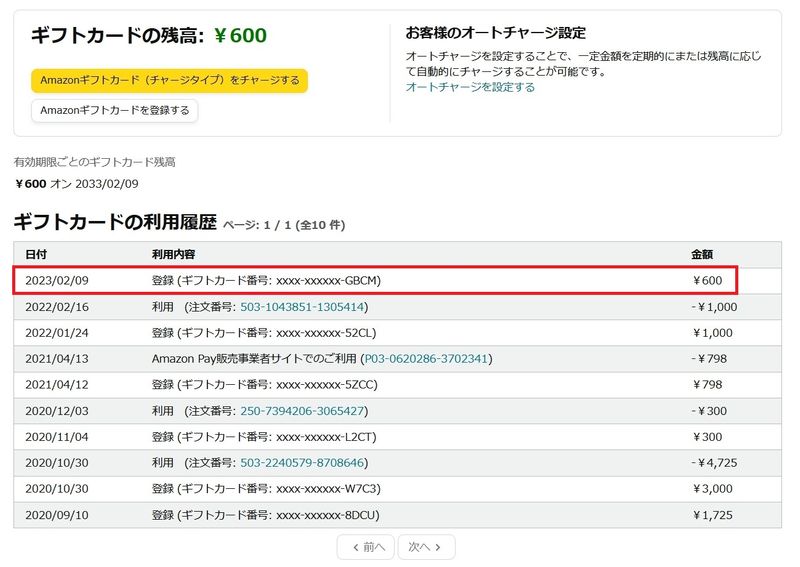Click the 金額 column header

click(x=703, y=255)
